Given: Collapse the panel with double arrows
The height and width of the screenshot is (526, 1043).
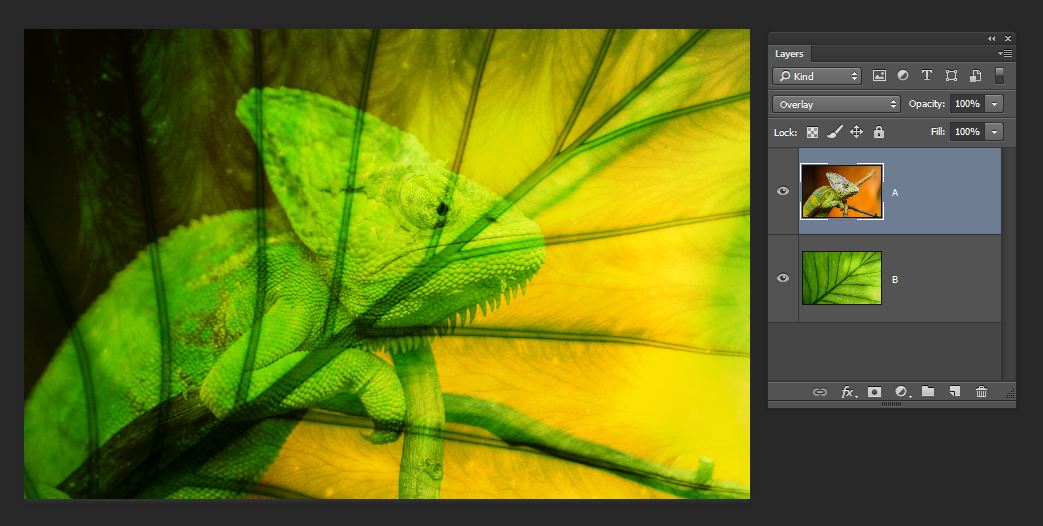Looking at the screenshot, I should pos(992,38).
